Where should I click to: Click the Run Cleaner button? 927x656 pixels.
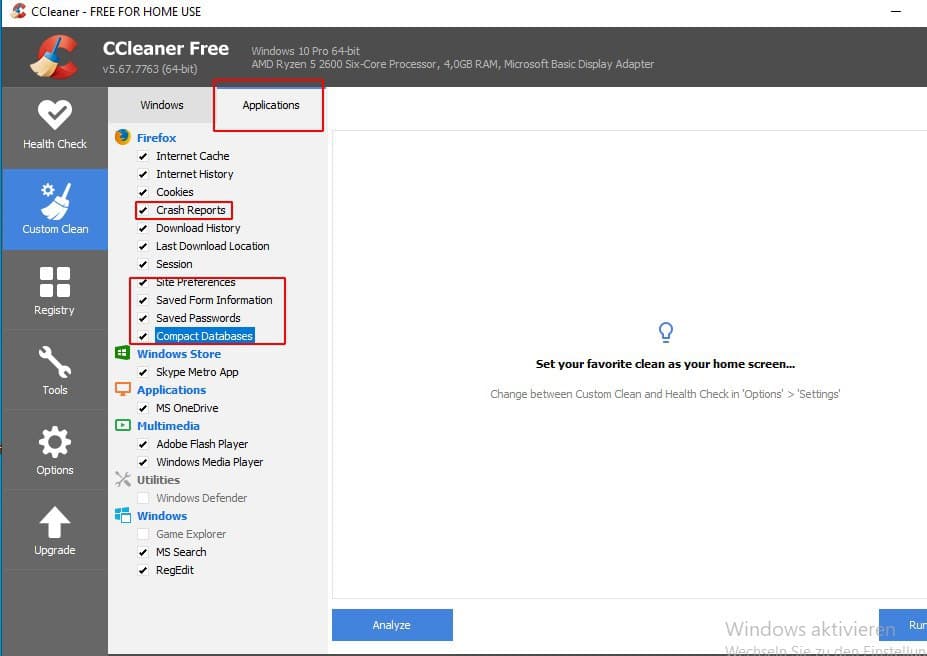(903, 625)
